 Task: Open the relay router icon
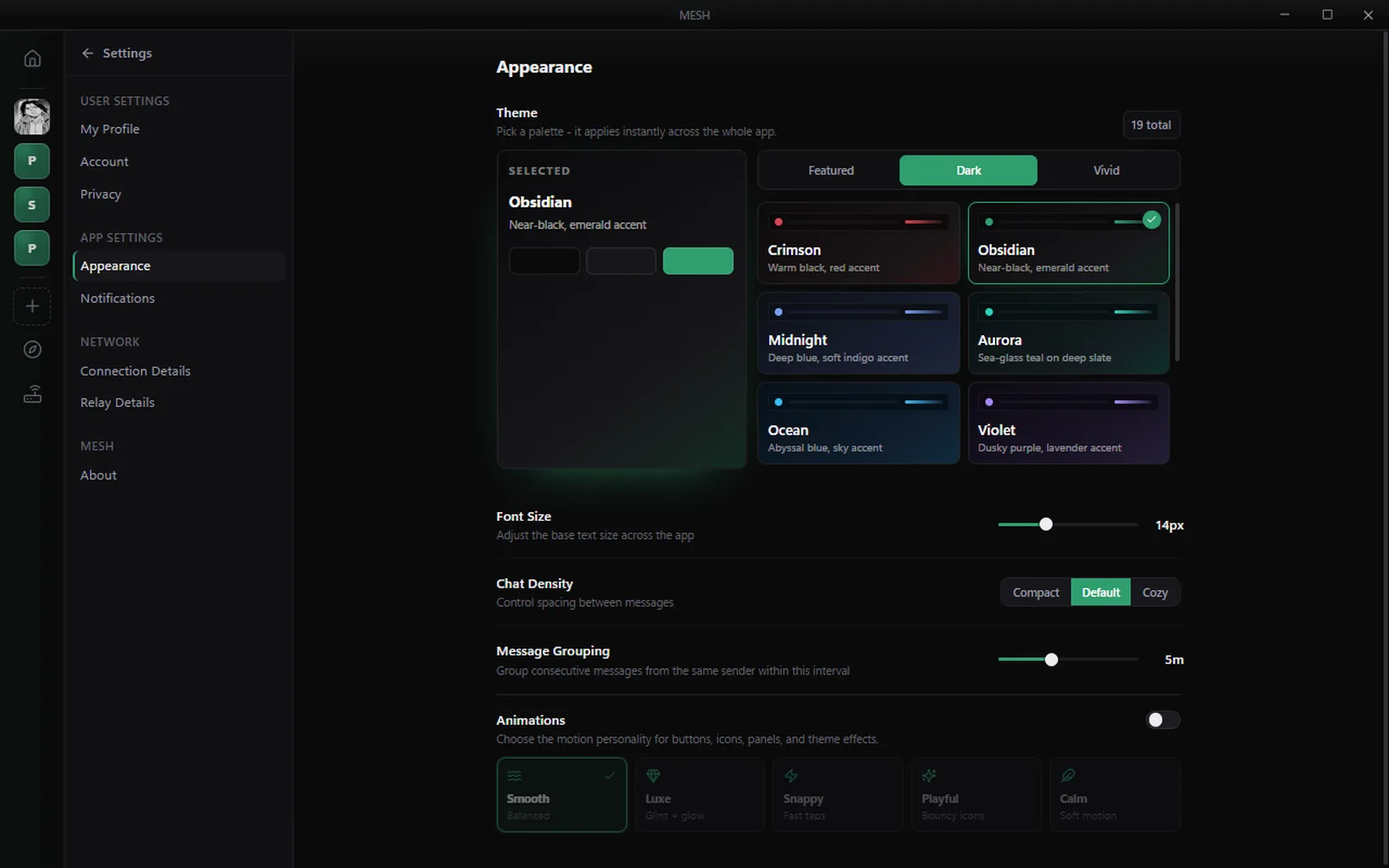click(x=32, y=394)
